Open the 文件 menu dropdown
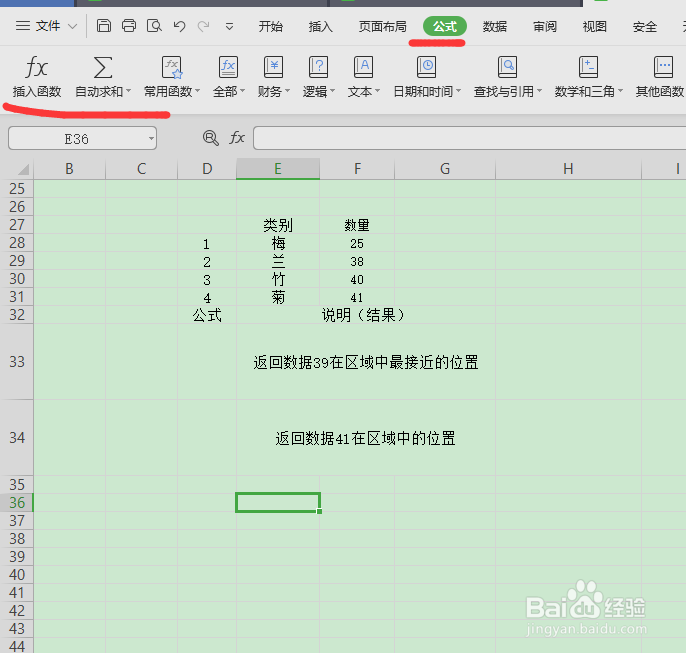 46,26
